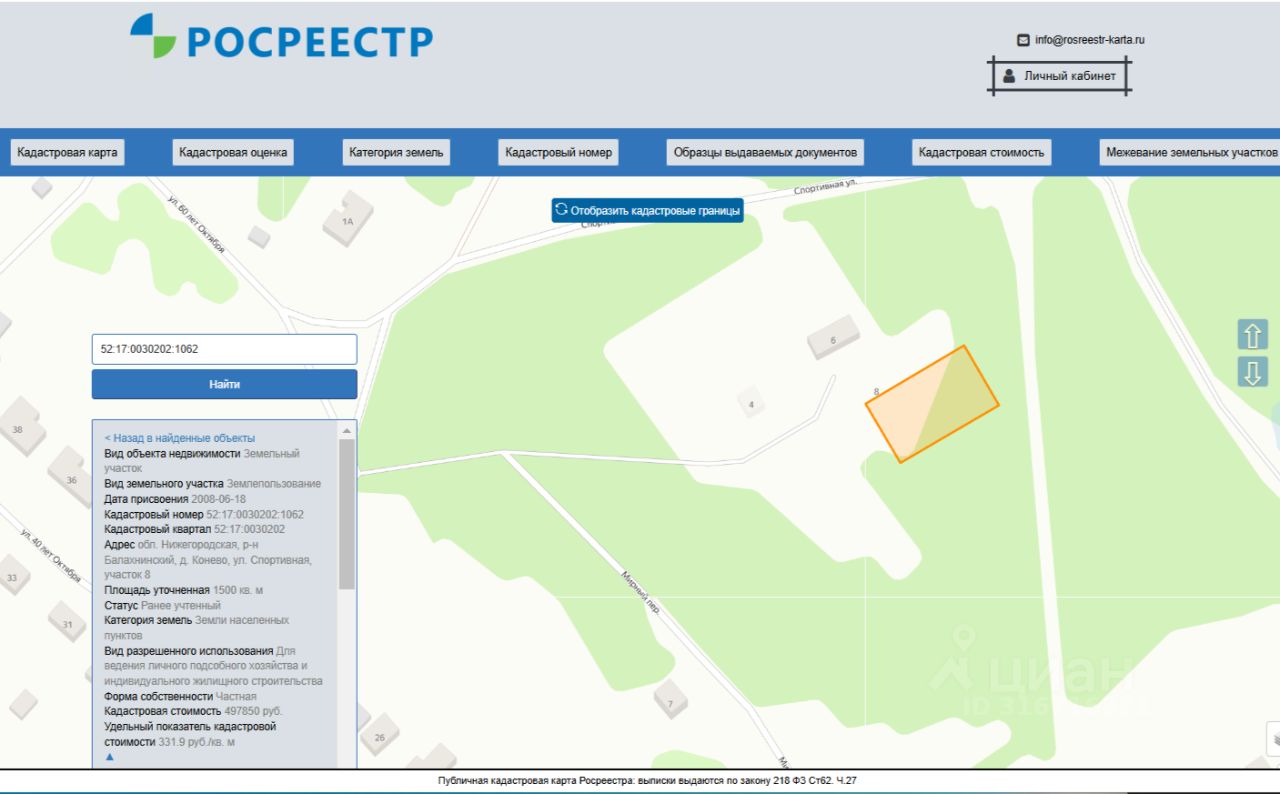Click building number 33 on map
The image size is (1280, 794).
[x=12, y=575]
